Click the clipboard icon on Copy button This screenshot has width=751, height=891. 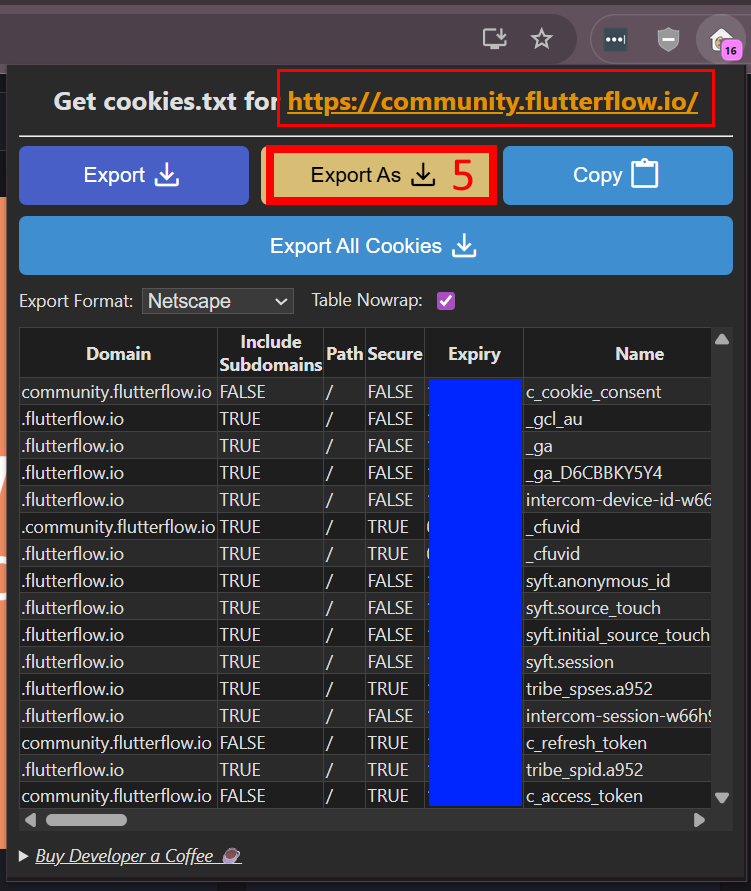point(645,173)
